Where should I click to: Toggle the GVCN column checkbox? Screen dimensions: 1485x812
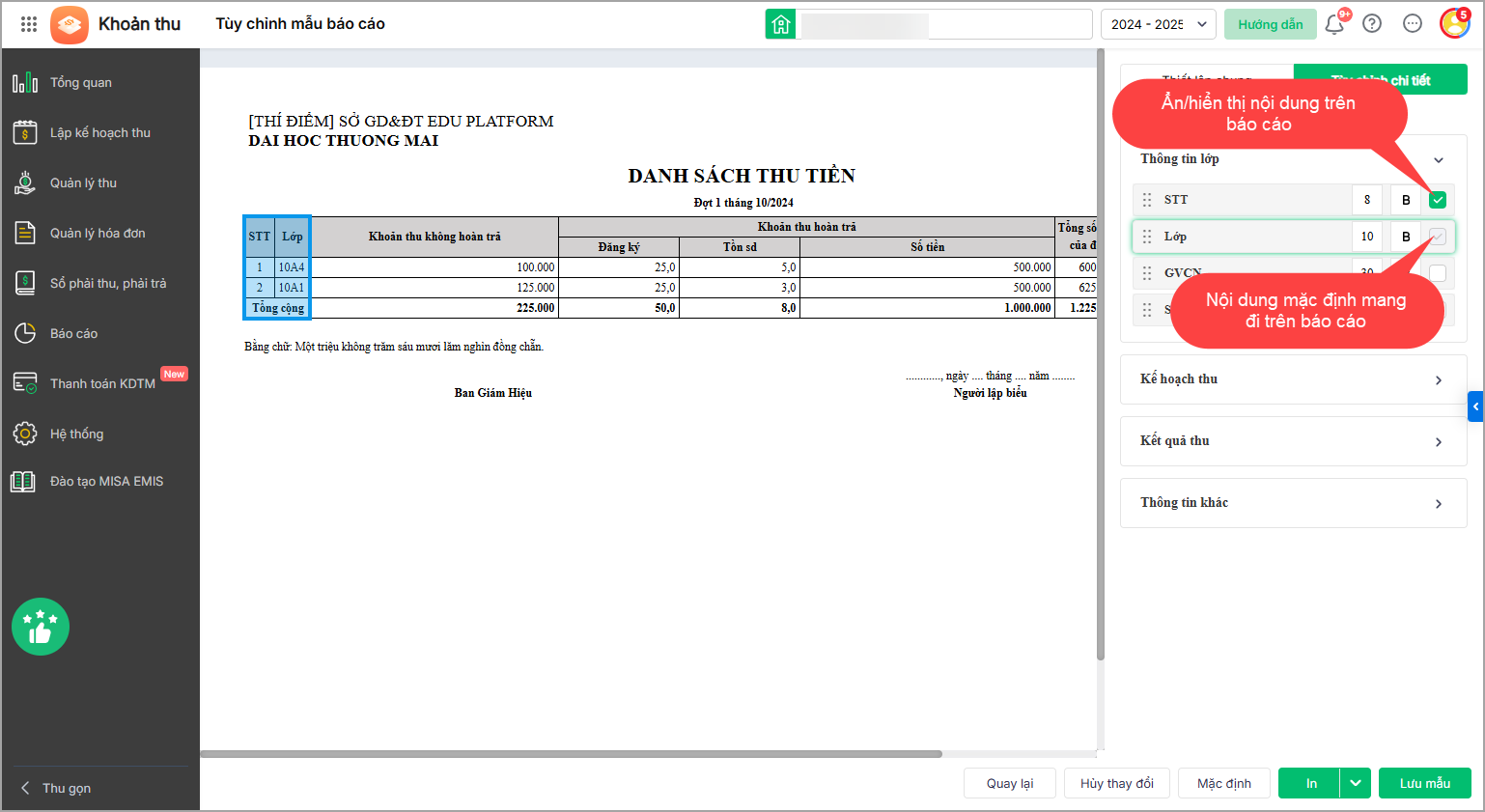coord(1438,273)
